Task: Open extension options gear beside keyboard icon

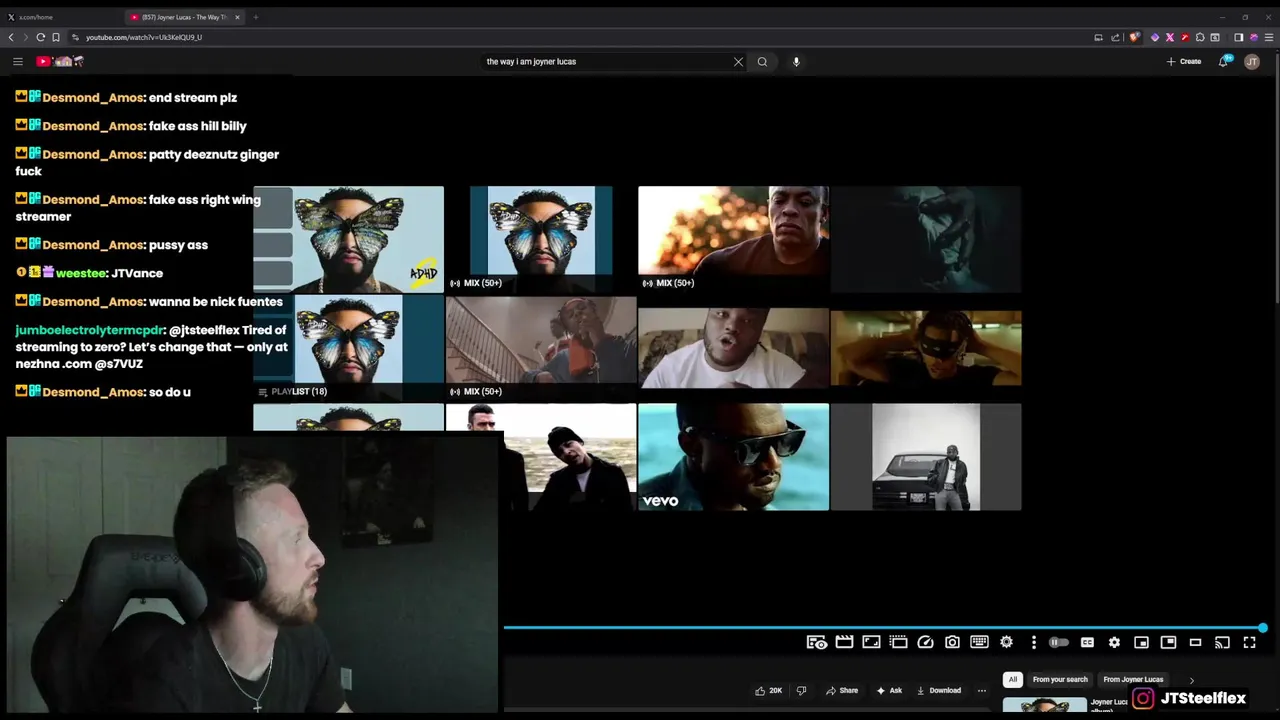Action: pyautogui.click(x=1006, y=642)
